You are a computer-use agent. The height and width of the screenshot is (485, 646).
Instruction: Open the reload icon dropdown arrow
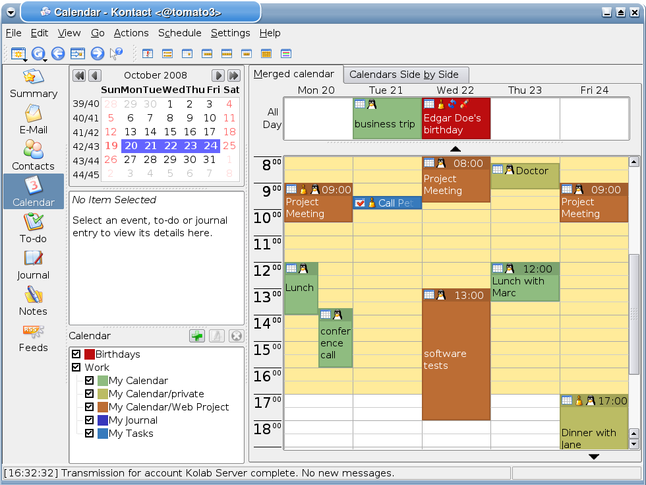[x=45, y=60]
